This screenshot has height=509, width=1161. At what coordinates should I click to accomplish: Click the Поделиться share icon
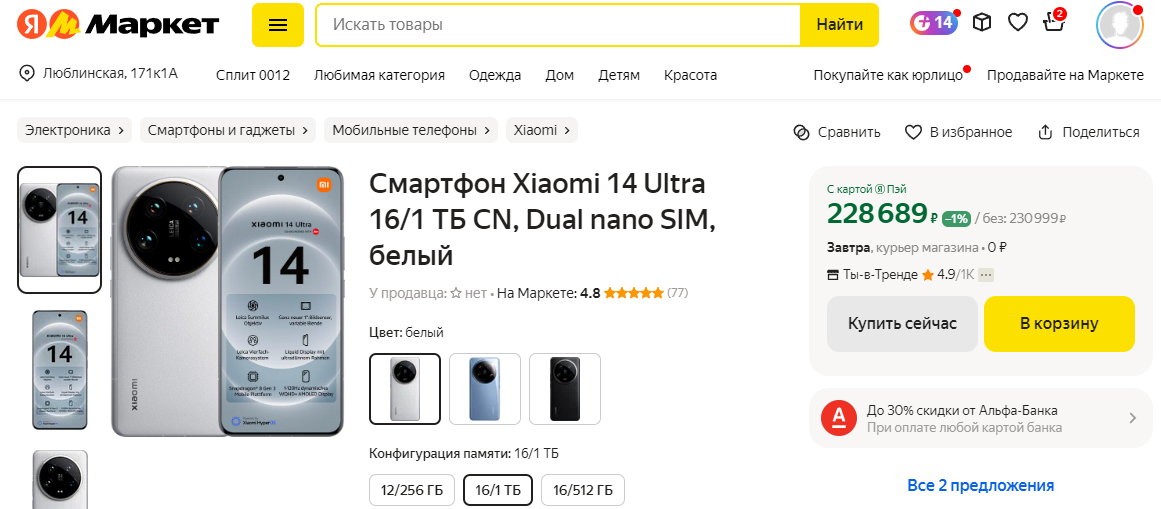click(x=1045, y=133)
